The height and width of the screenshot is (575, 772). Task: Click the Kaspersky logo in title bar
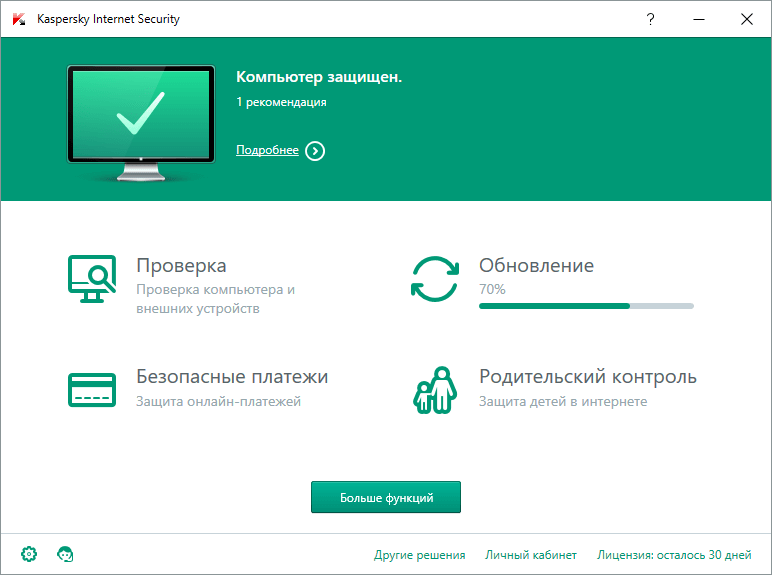(x=19, y=19)
